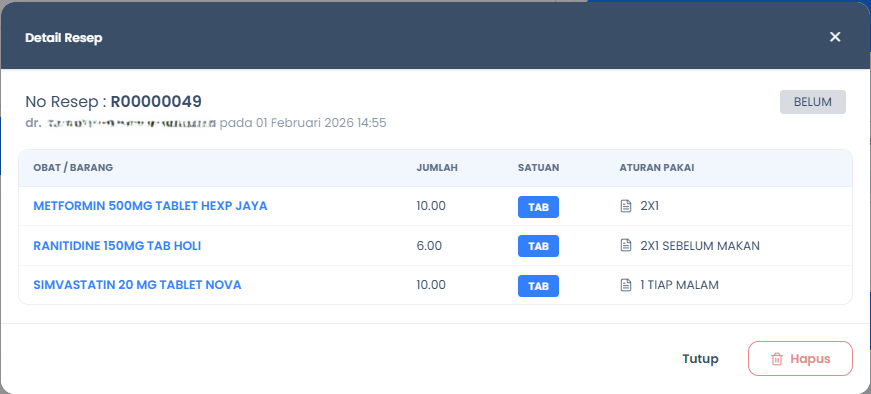This screenshot has width=871, height=394.
Task: Click the prescription number R00000049
Action: tap(156, 102)
